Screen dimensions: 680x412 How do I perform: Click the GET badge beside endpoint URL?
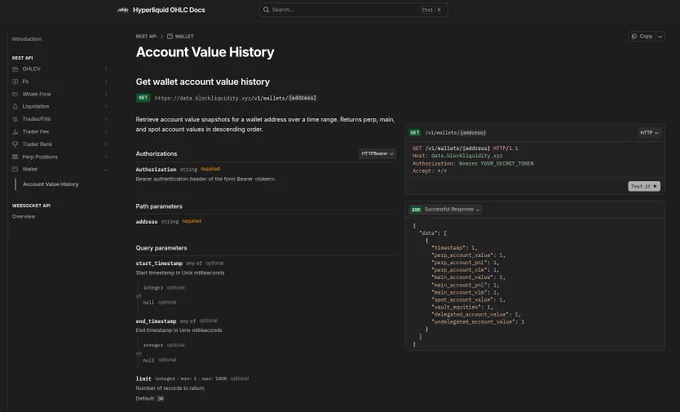tap(143, 98)
